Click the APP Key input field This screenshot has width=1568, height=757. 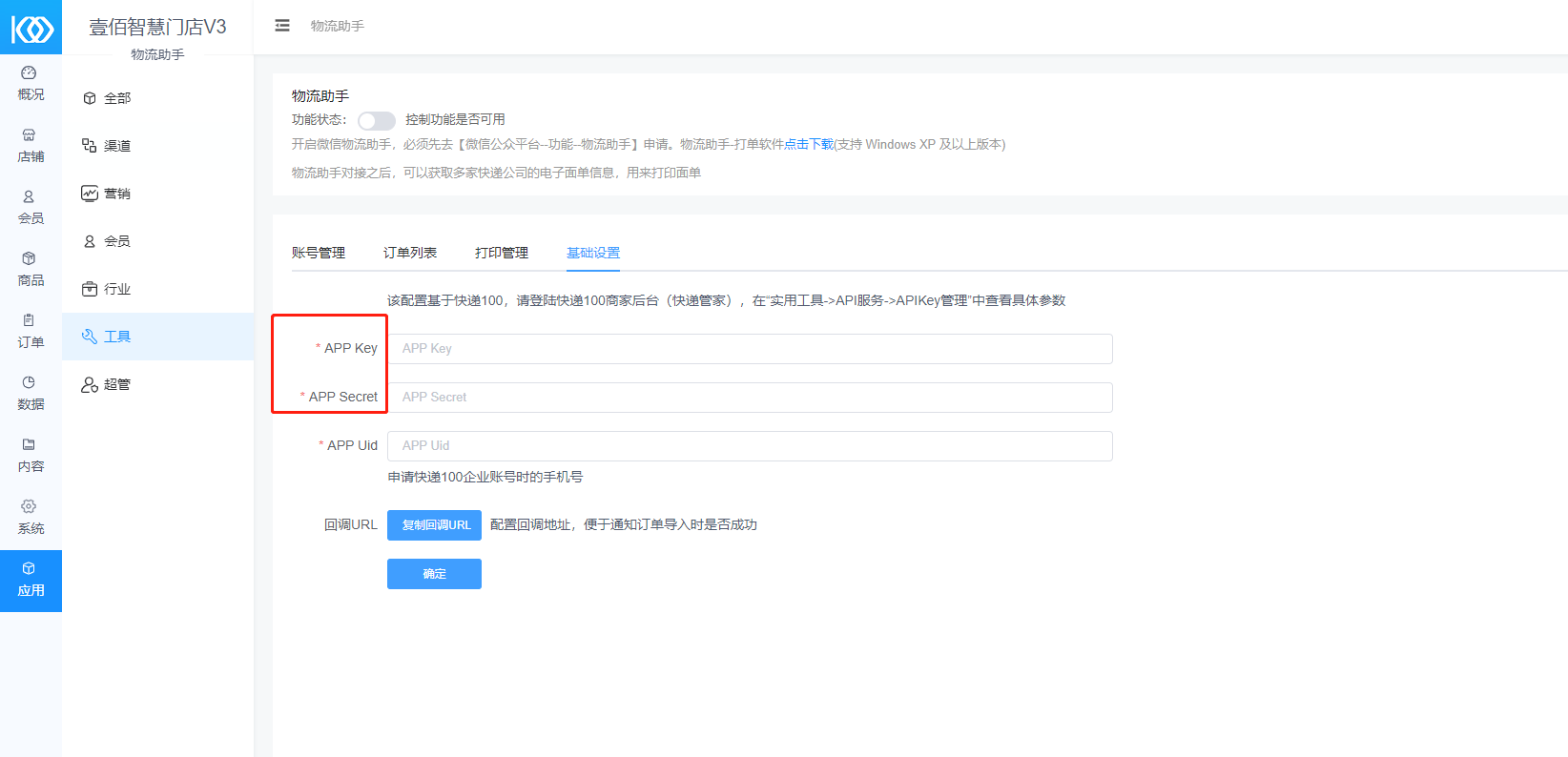[x=750, y=349]
